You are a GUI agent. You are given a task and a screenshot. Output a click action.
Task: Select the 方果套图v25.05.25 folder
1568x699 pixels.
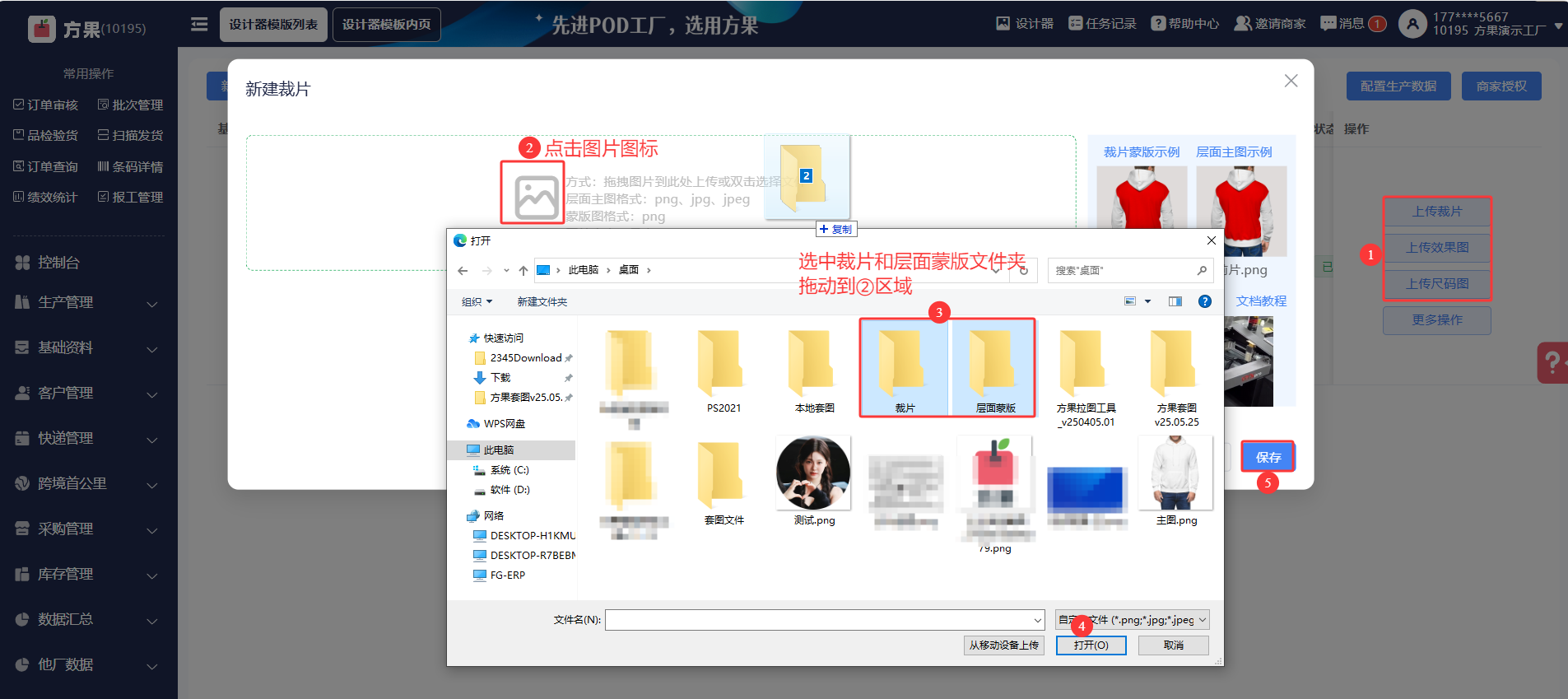tap(1176, 377)
